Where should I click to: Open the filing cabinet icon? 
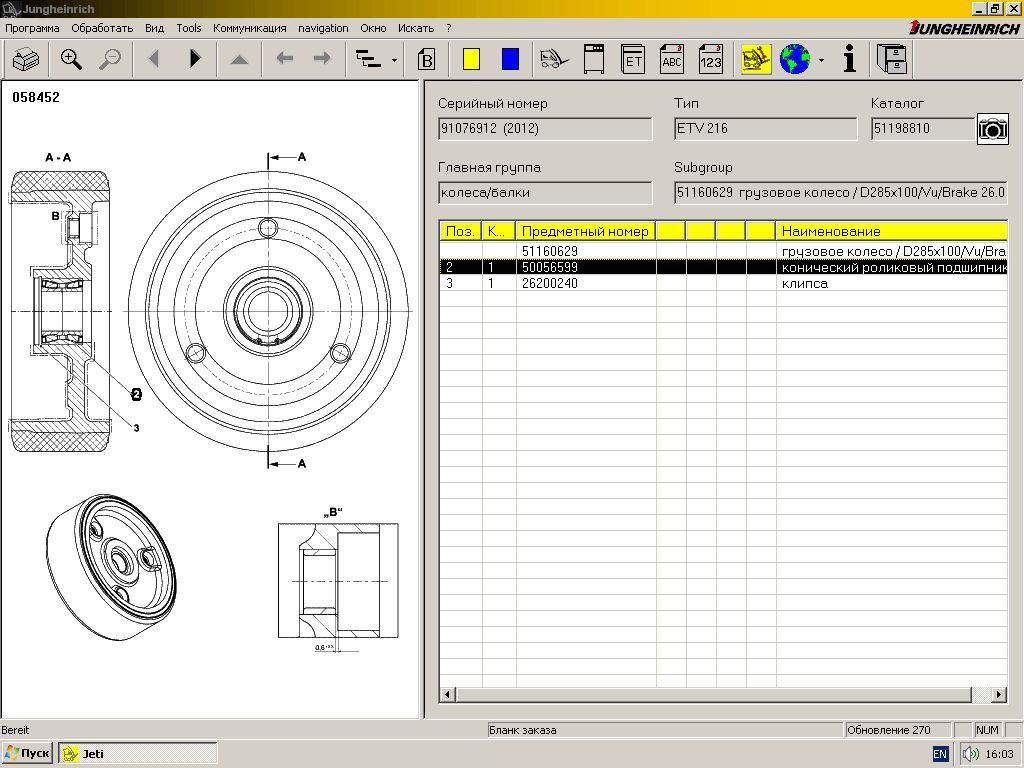(x=891, y=59)
